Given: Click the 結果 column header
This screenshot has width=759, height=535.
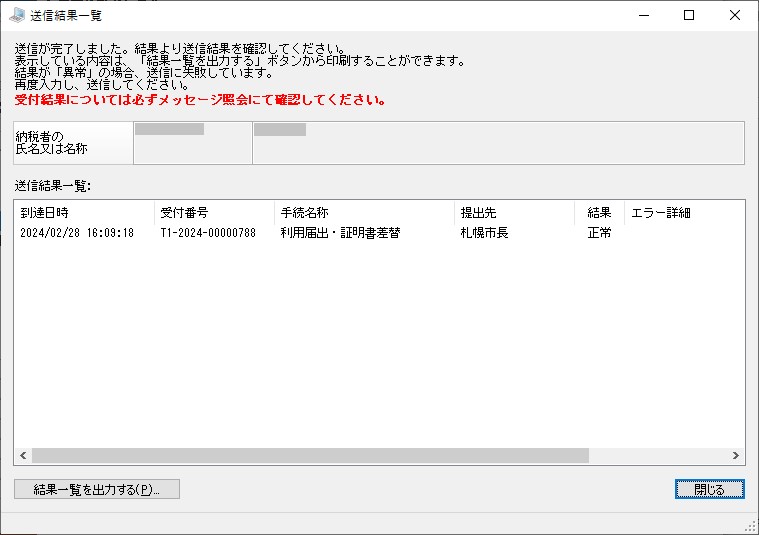Looking at the screenshot, I should tap(600, 213).
